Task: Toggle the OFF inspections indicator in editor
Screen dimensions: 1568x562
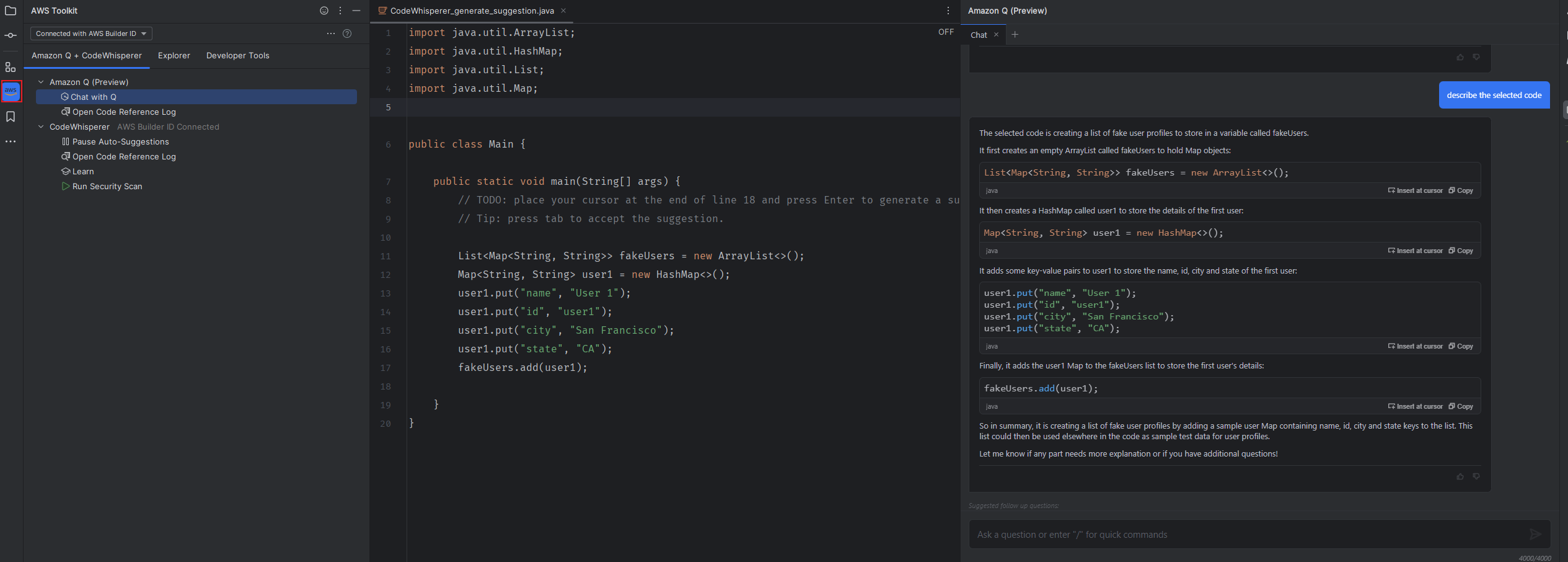Action: coord(946,32)
